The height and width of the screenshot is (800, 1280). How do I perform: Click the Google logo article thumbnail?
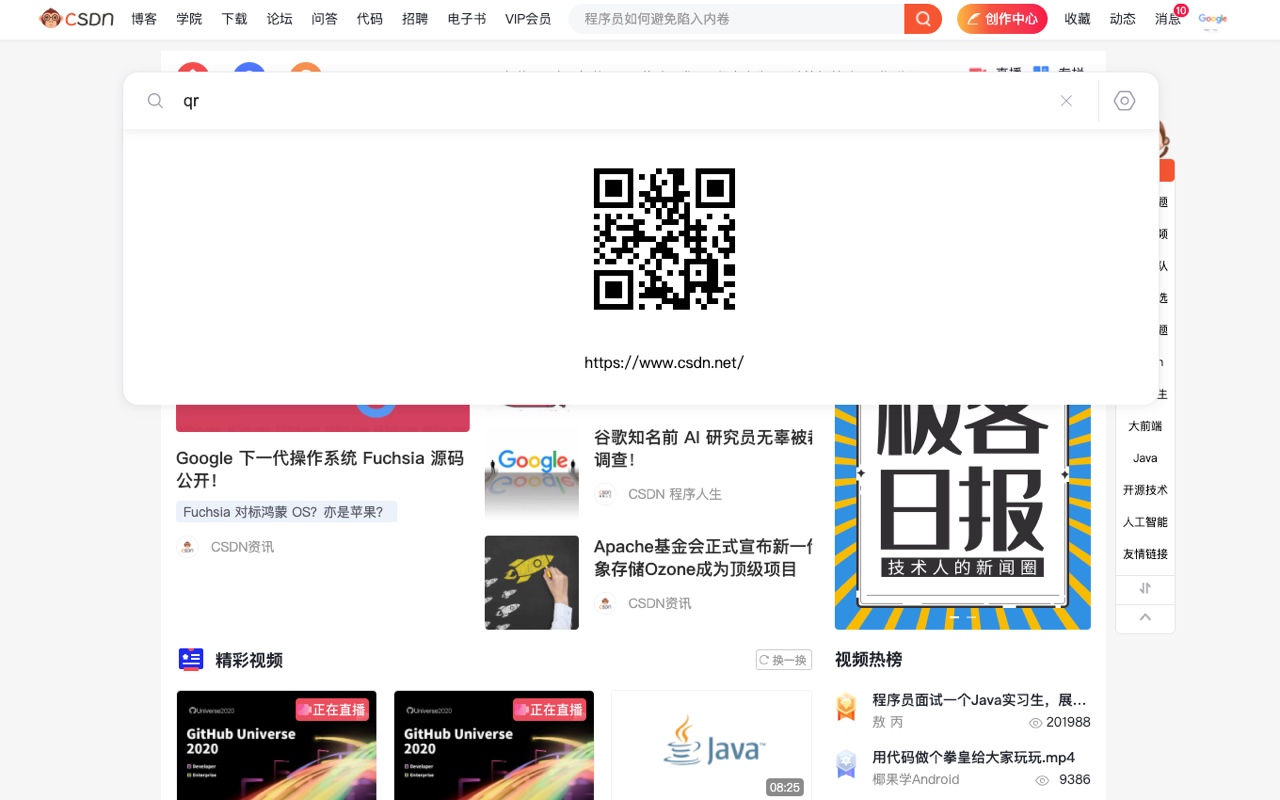pyautogui.click(x=531, y=474)
